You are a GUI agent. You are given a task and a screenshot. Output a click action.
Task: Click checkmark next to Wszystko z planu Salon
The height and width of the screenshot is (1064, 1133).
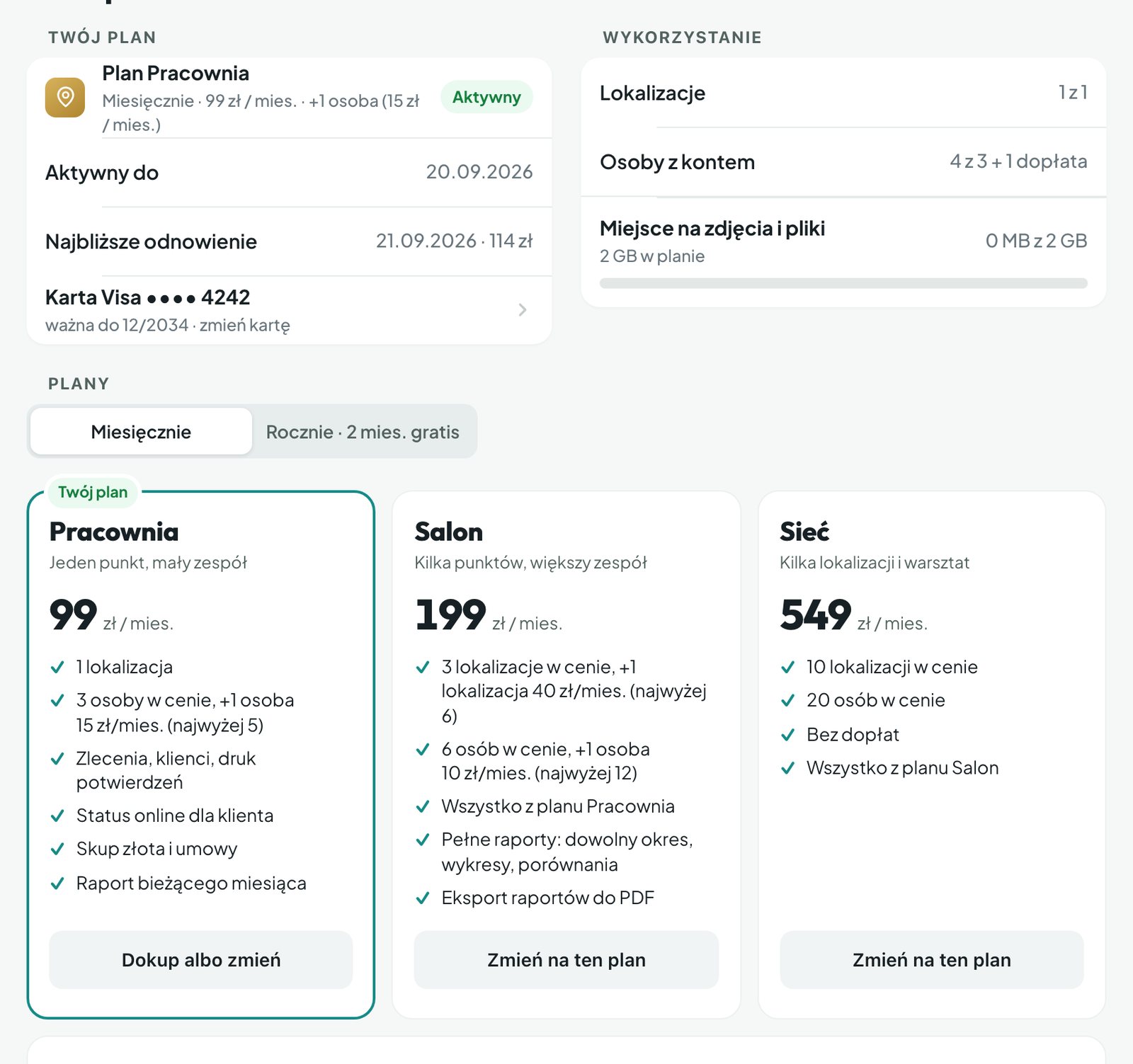click(787, 768)
